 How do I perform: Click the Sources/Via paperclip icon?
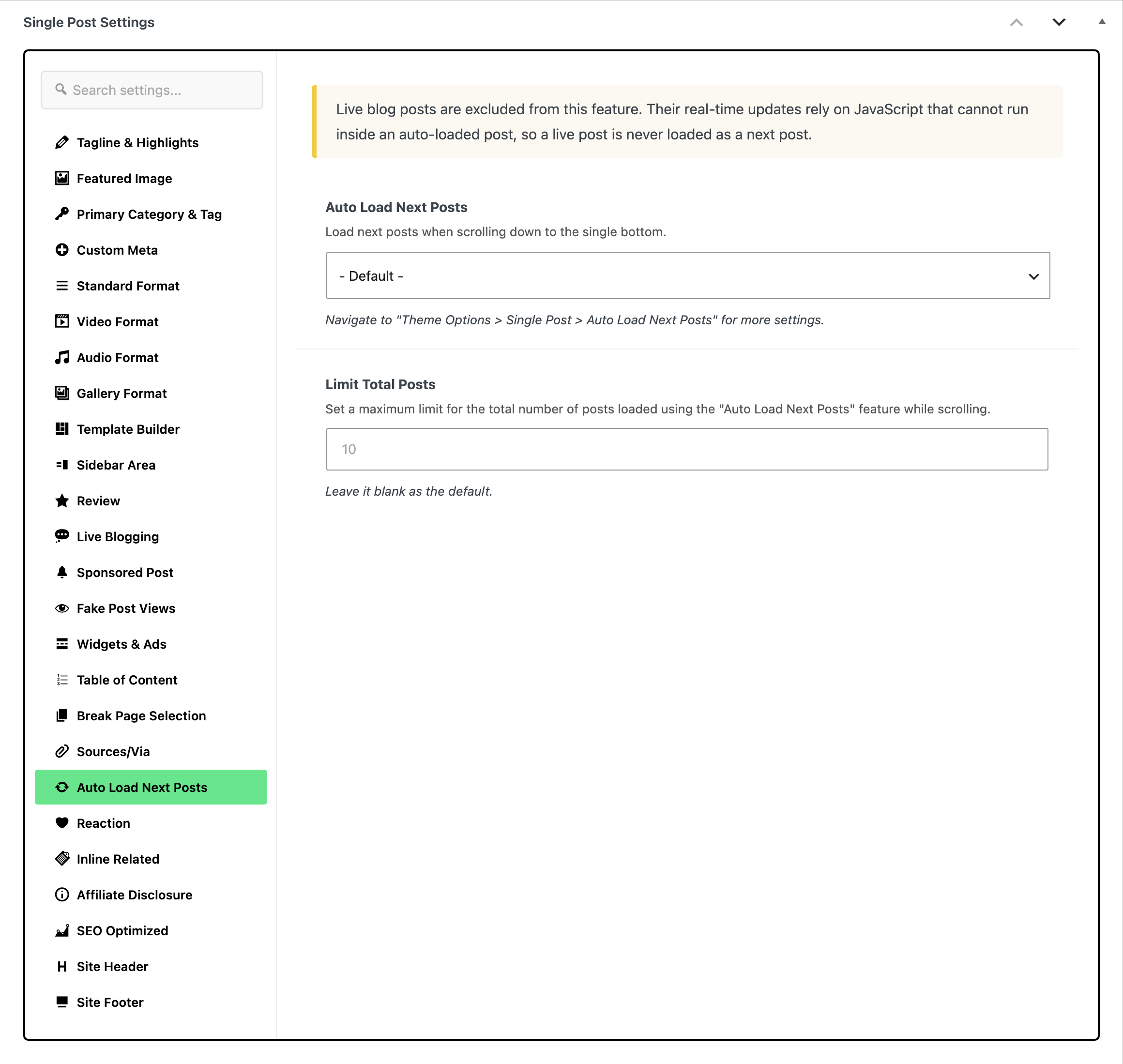point(62,751)
